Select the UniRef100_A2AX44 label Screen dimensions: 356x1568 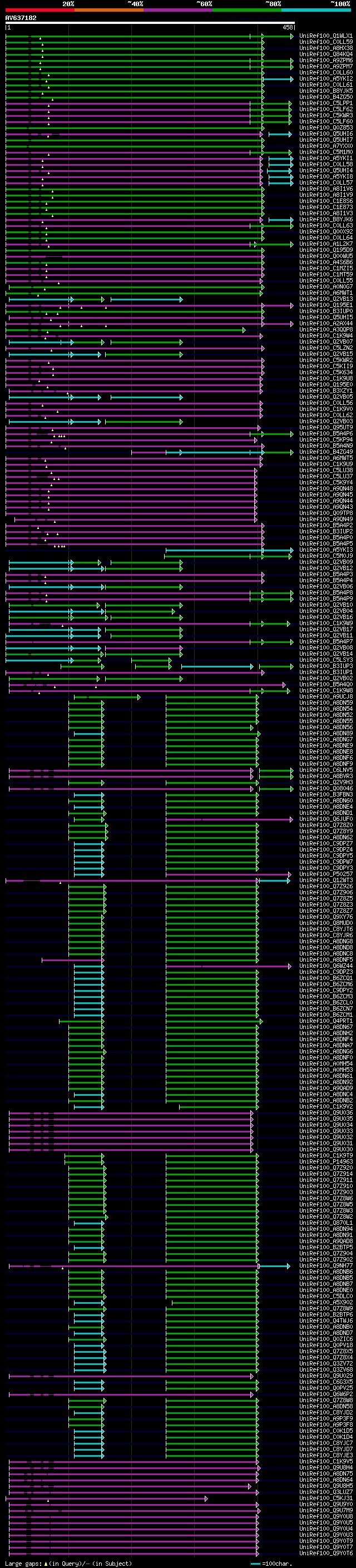click(326, 323)
